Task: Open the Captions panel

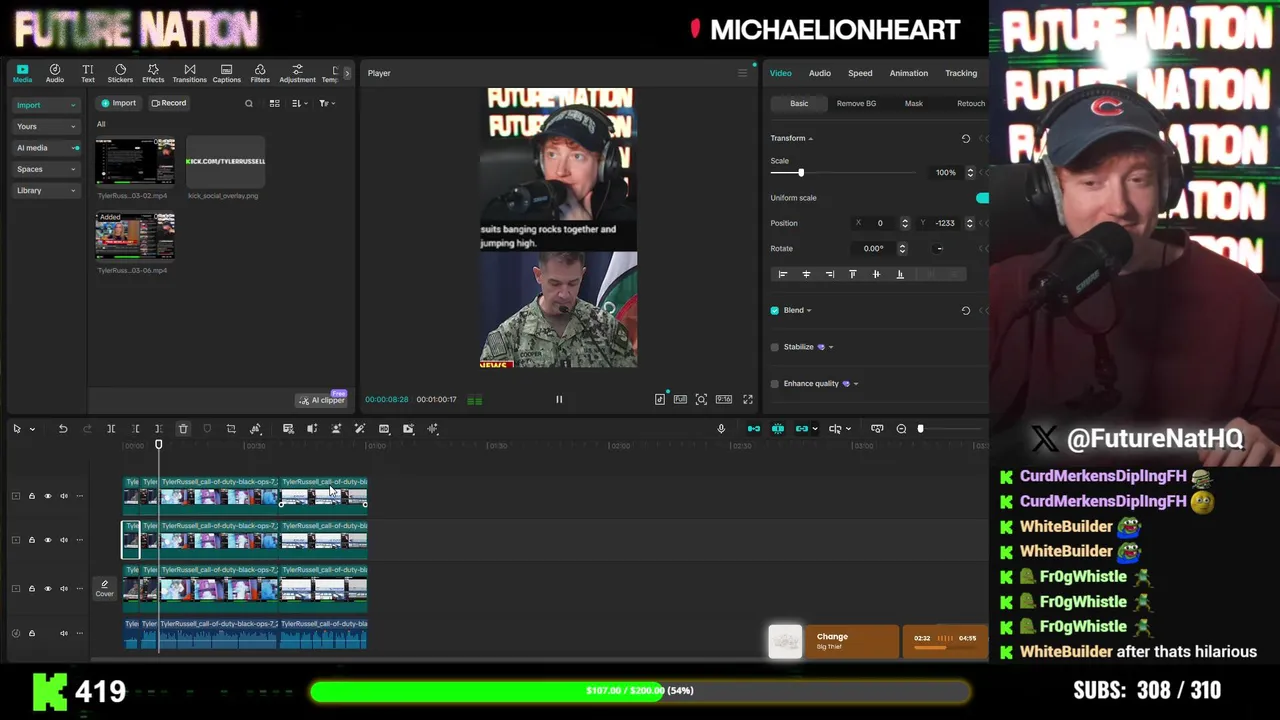Action: [x=226, y=73]
